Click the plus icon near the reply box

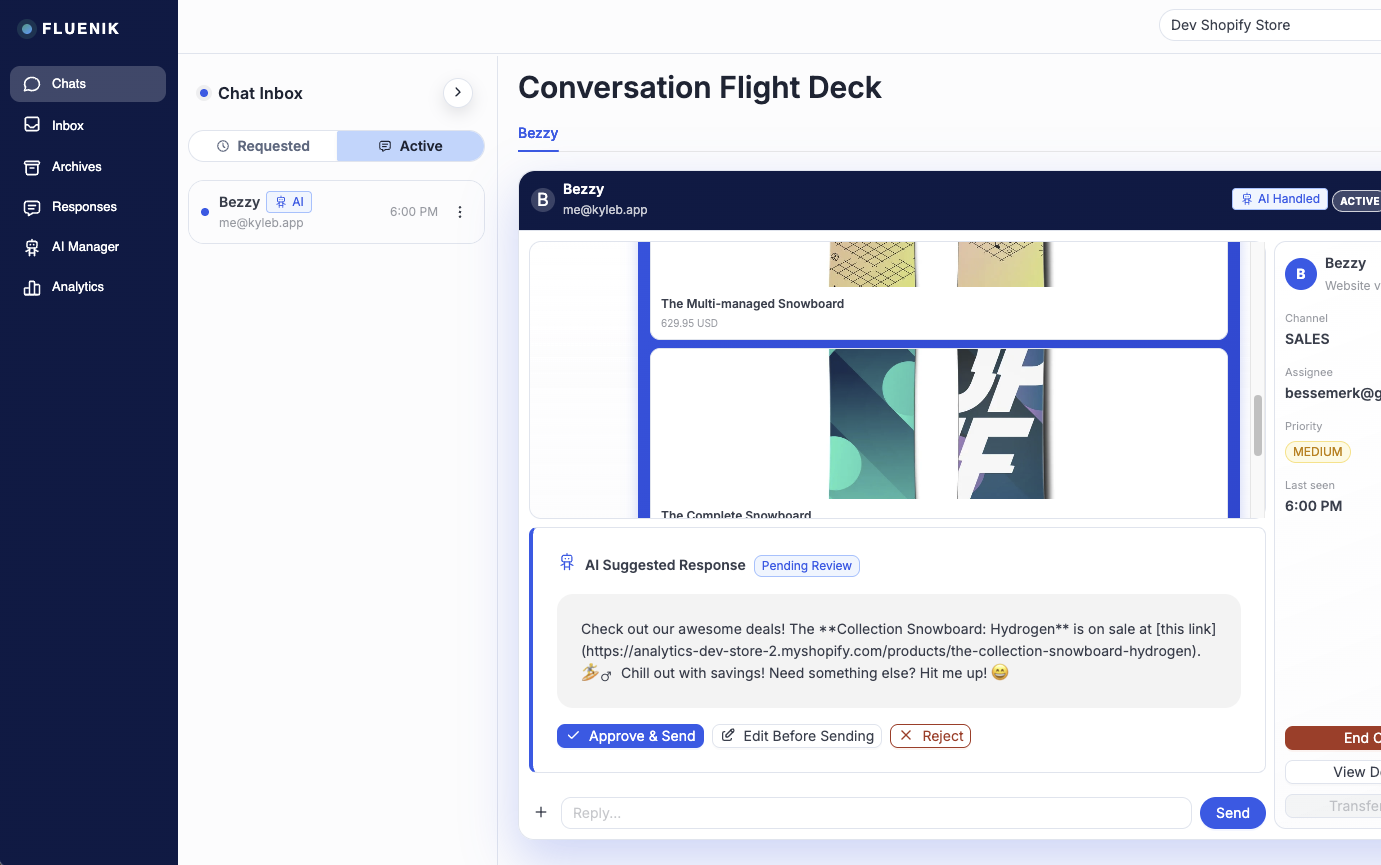click(x=541, y=812)
